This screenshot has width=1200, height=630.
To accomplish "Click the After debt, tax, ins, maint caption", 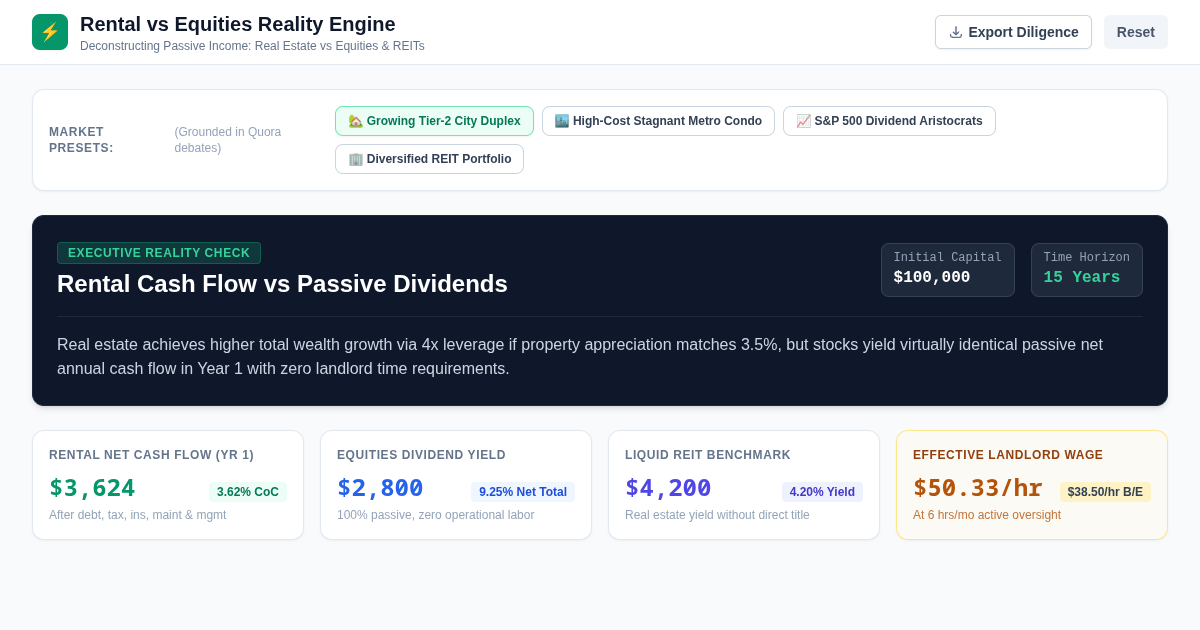I will coord(138,515).
